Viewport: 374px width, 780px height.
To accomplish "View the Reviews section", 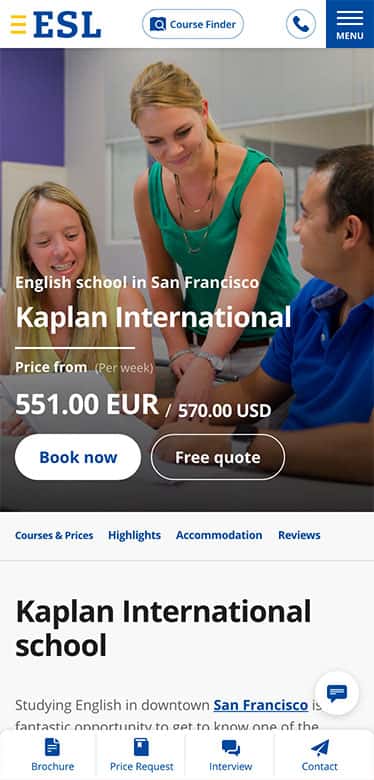I will pos(299,535).
